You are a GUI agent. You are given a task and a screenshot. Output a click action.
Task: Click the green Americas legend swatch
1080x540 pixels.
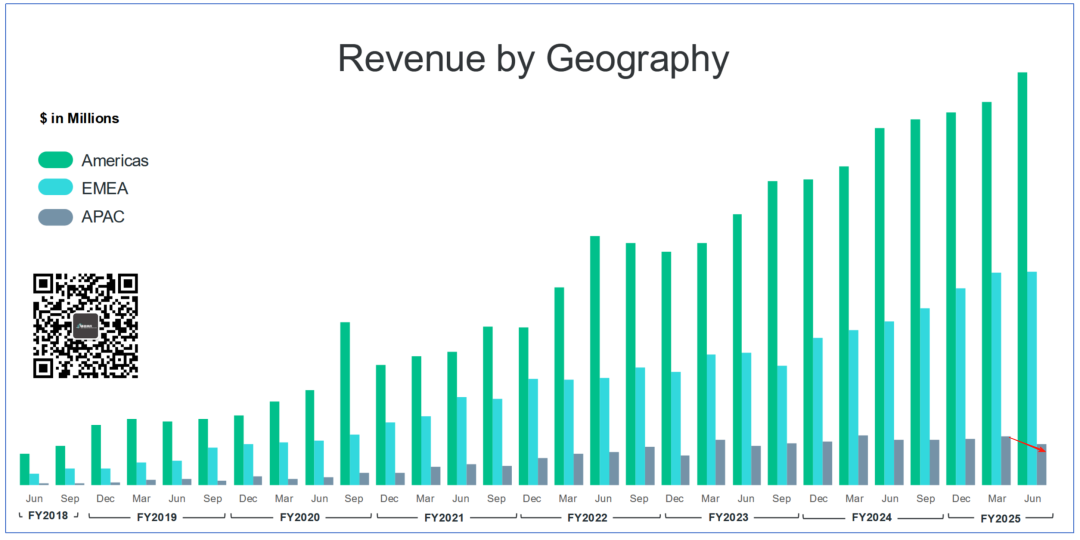[x=56, y=160]
